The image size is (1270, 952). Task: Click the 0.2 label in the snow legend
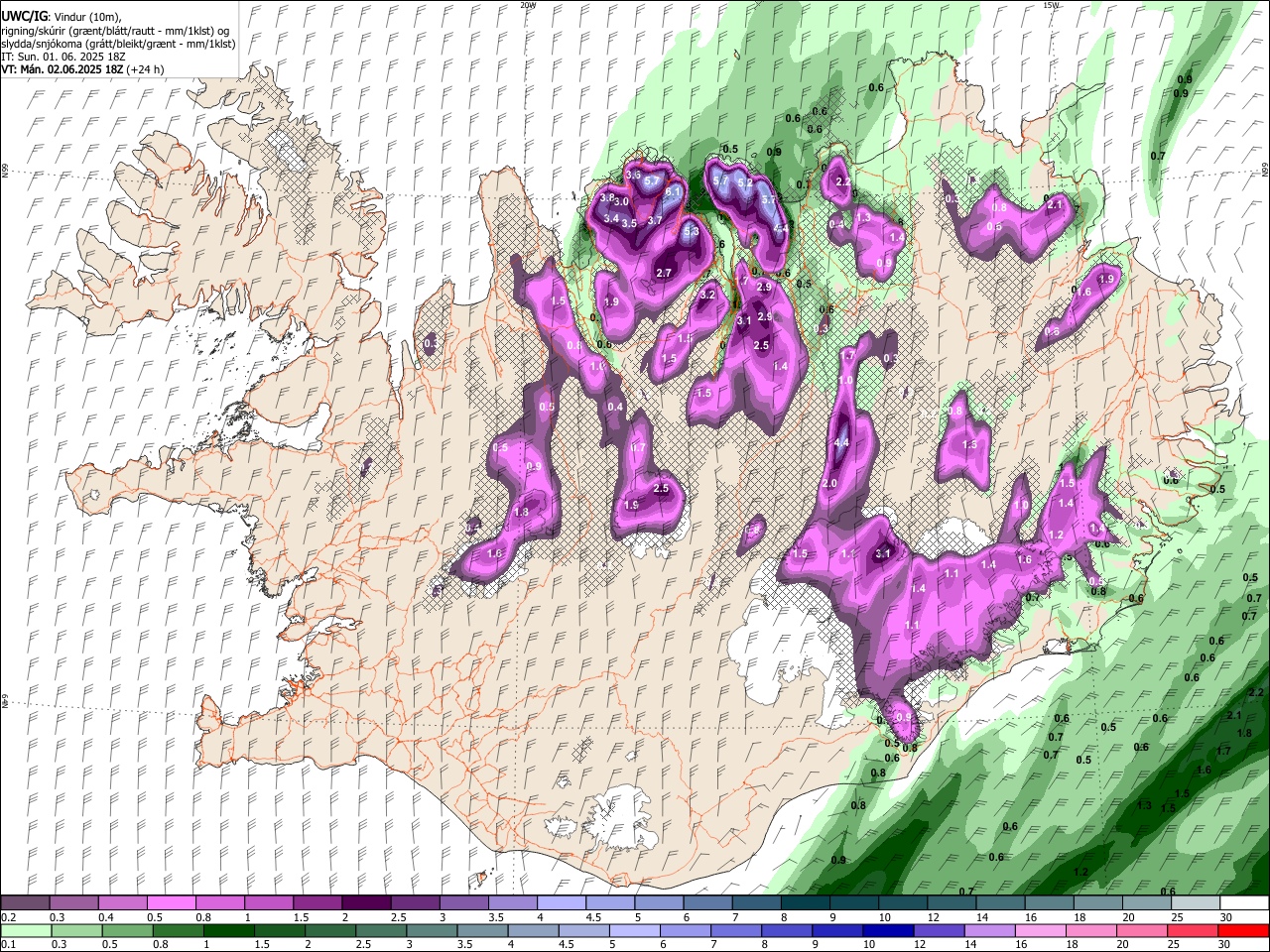(x=9, y=917)
